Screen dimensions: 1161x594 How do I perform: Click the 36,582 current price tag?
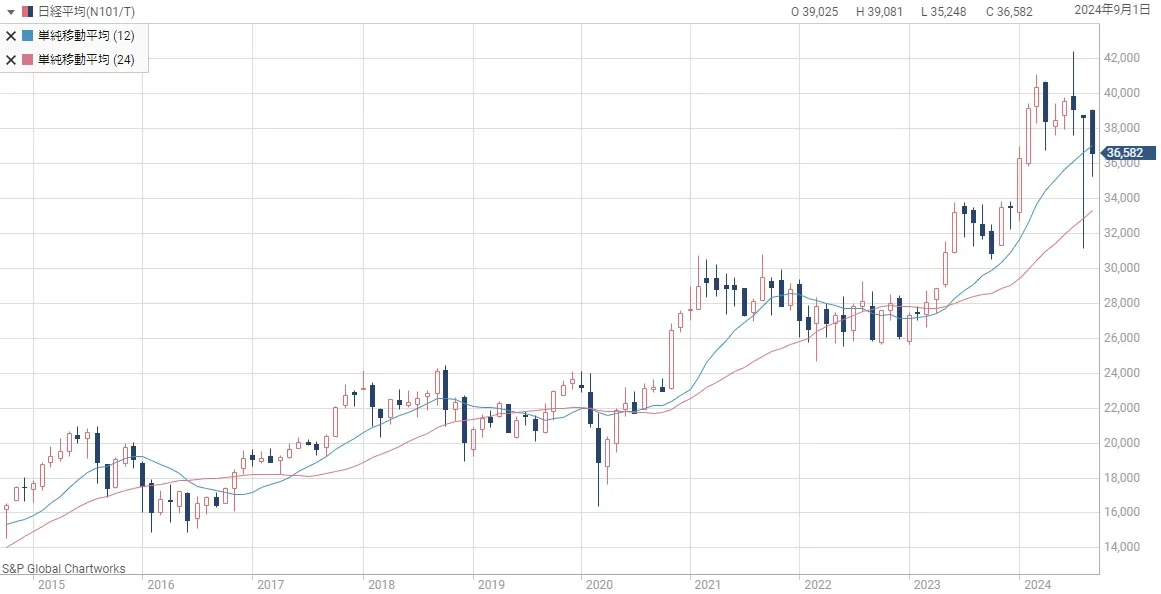(1128, 153)
